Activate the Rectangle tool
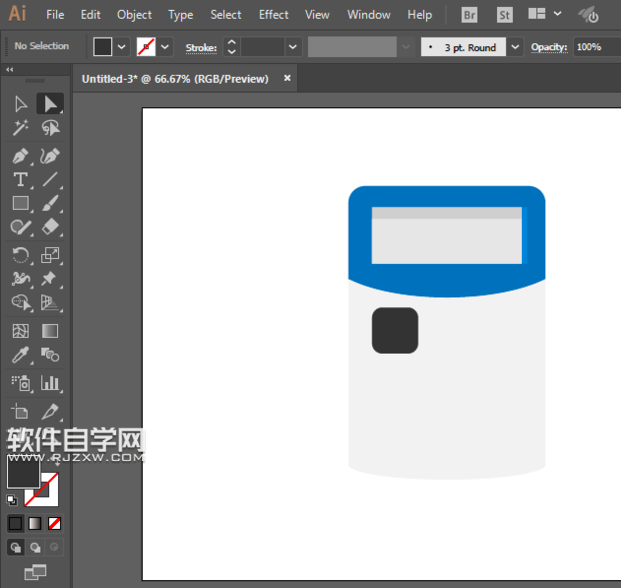Viewport: 621px width, 588px height. 20,204
